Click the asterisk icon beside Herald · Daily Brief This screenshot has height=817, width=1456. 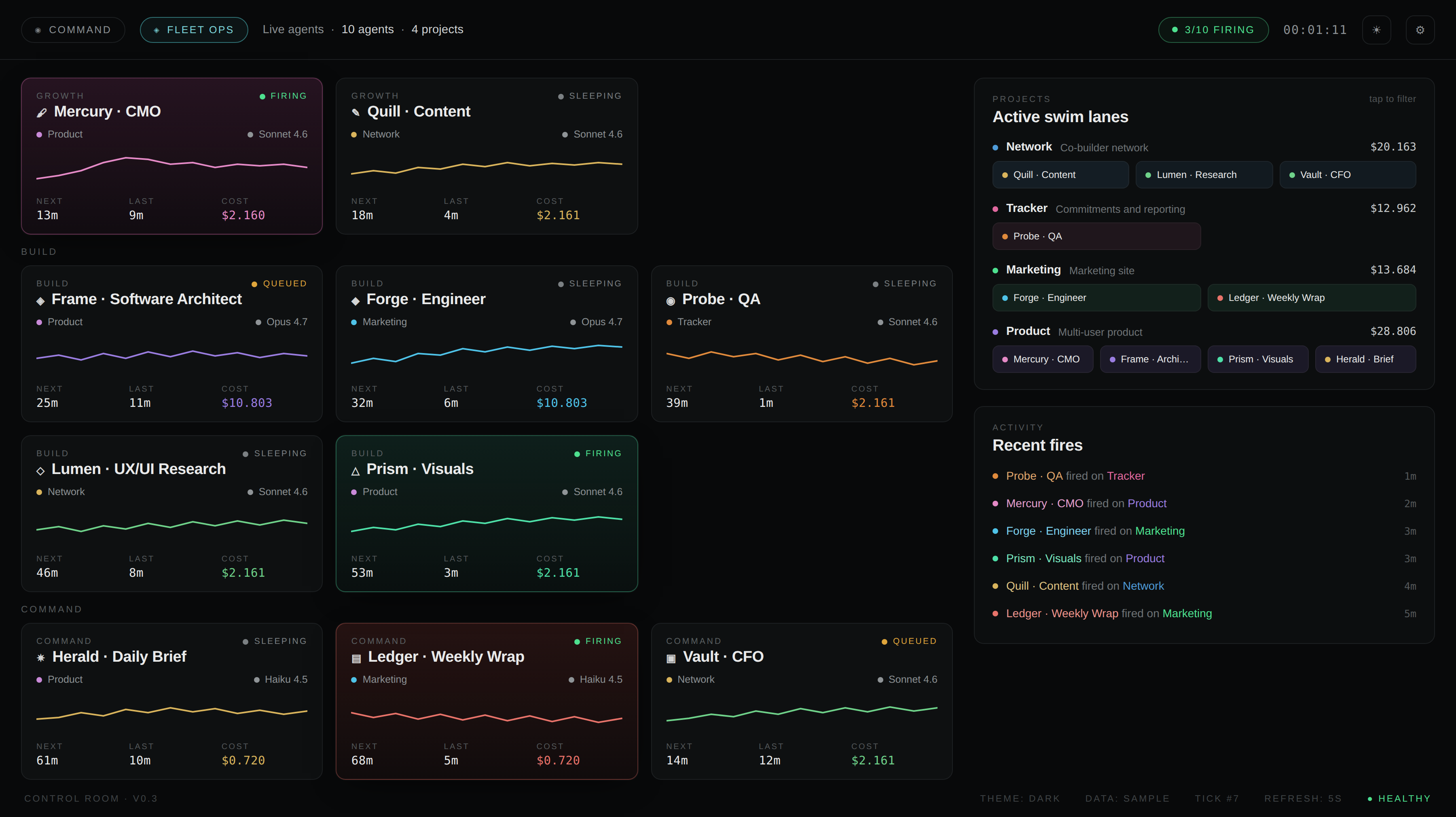coord(41,658)
